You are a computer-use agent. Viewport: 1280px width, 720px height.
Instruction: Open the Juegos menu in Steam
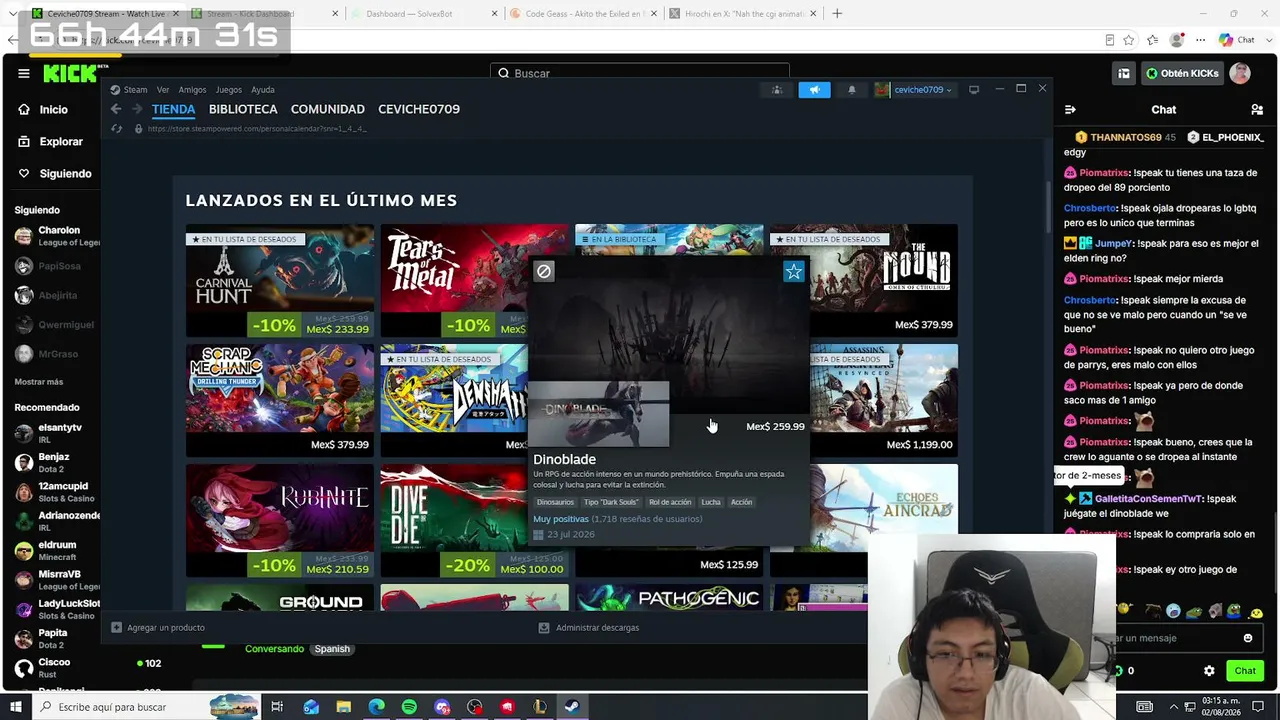[229, 90]
